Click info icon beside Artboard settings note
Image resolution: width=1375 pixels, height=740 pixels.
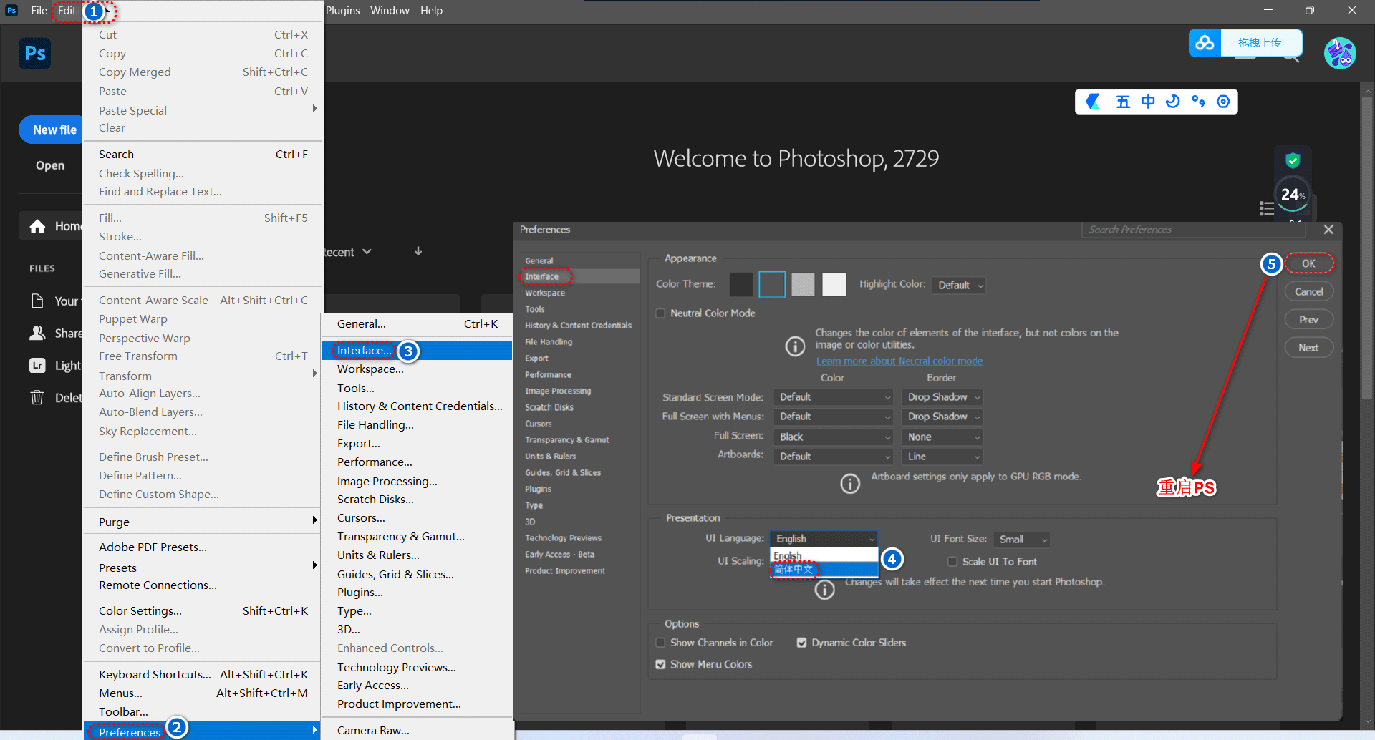(850, 484)
